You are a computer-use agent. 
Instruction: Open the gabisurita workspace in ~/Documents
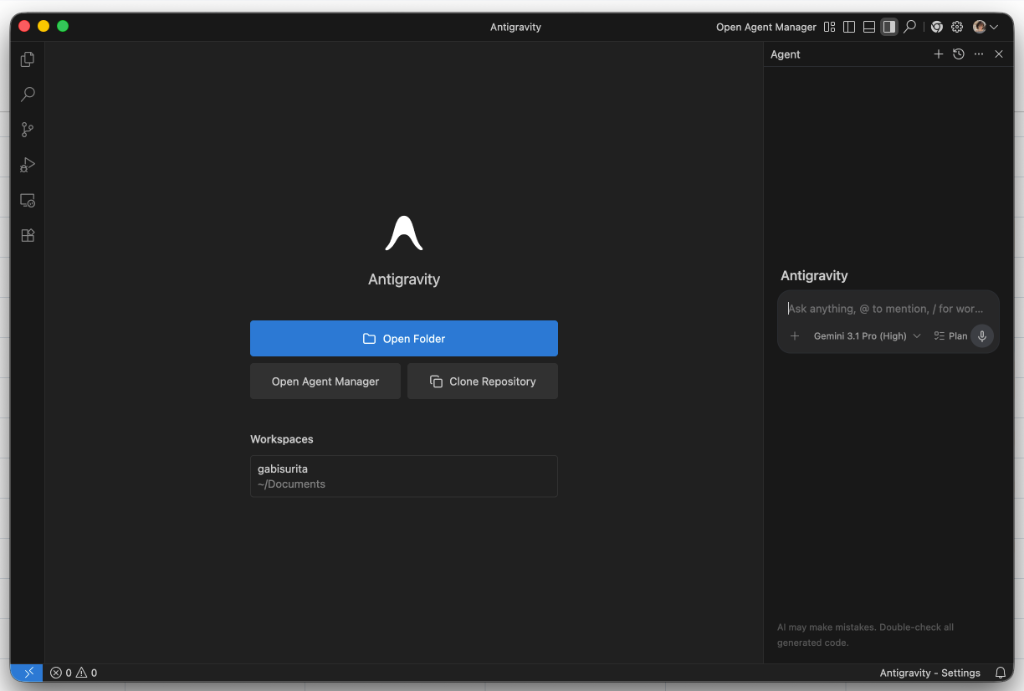tap(404, 476)
